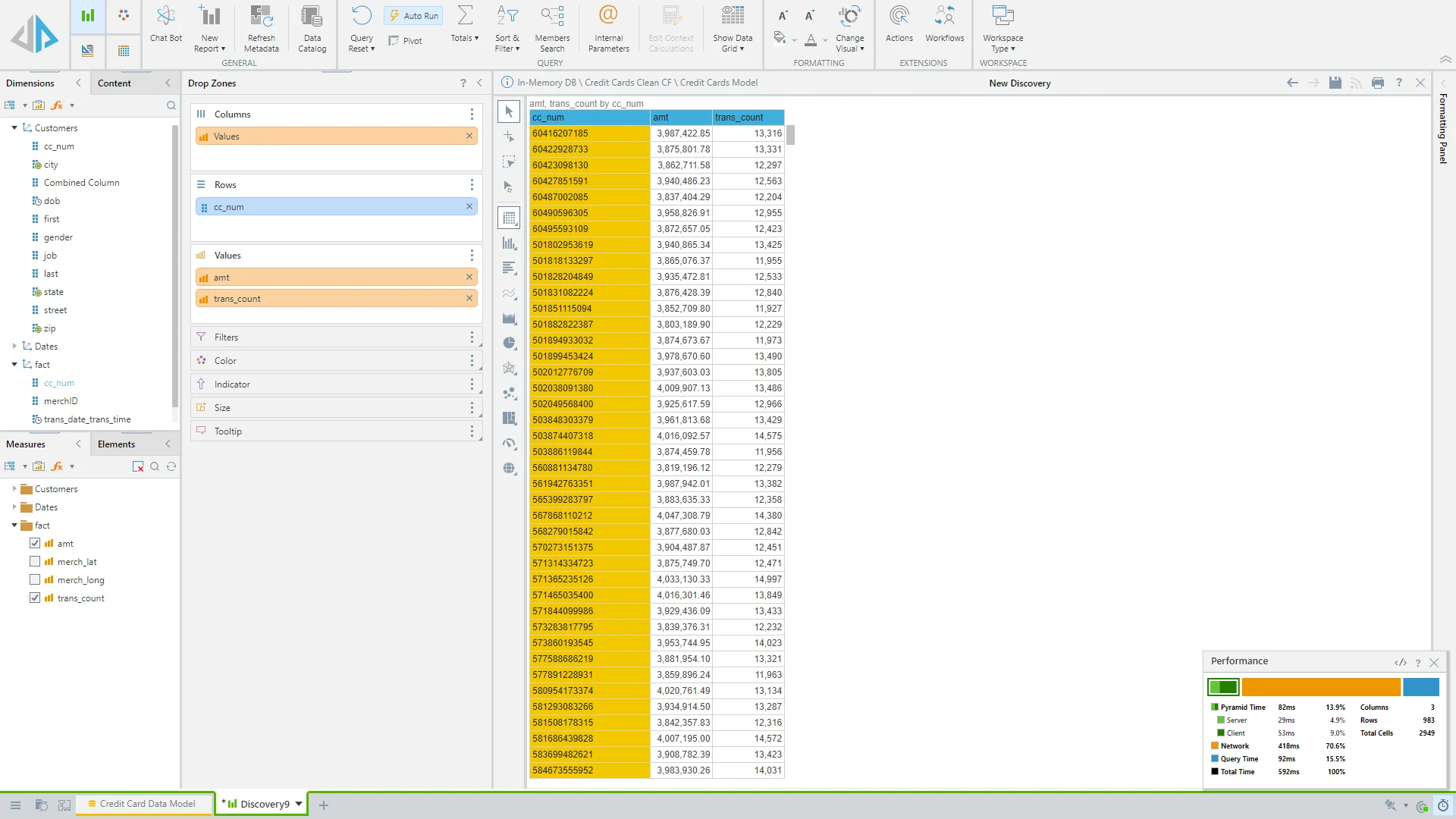The image size is (1456, 819).
Task: Click the orange Network performance bar
Action: click(x=1321, y=687)
